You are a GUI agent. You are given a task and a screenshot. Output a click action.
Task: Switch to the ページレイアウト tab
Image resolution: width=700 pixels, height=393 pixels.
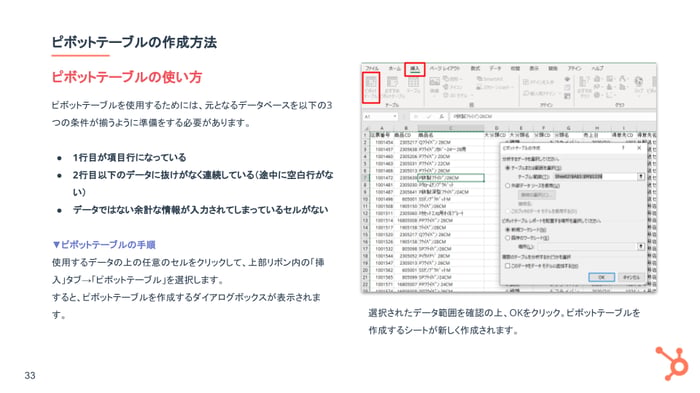[x=445, y=68]
